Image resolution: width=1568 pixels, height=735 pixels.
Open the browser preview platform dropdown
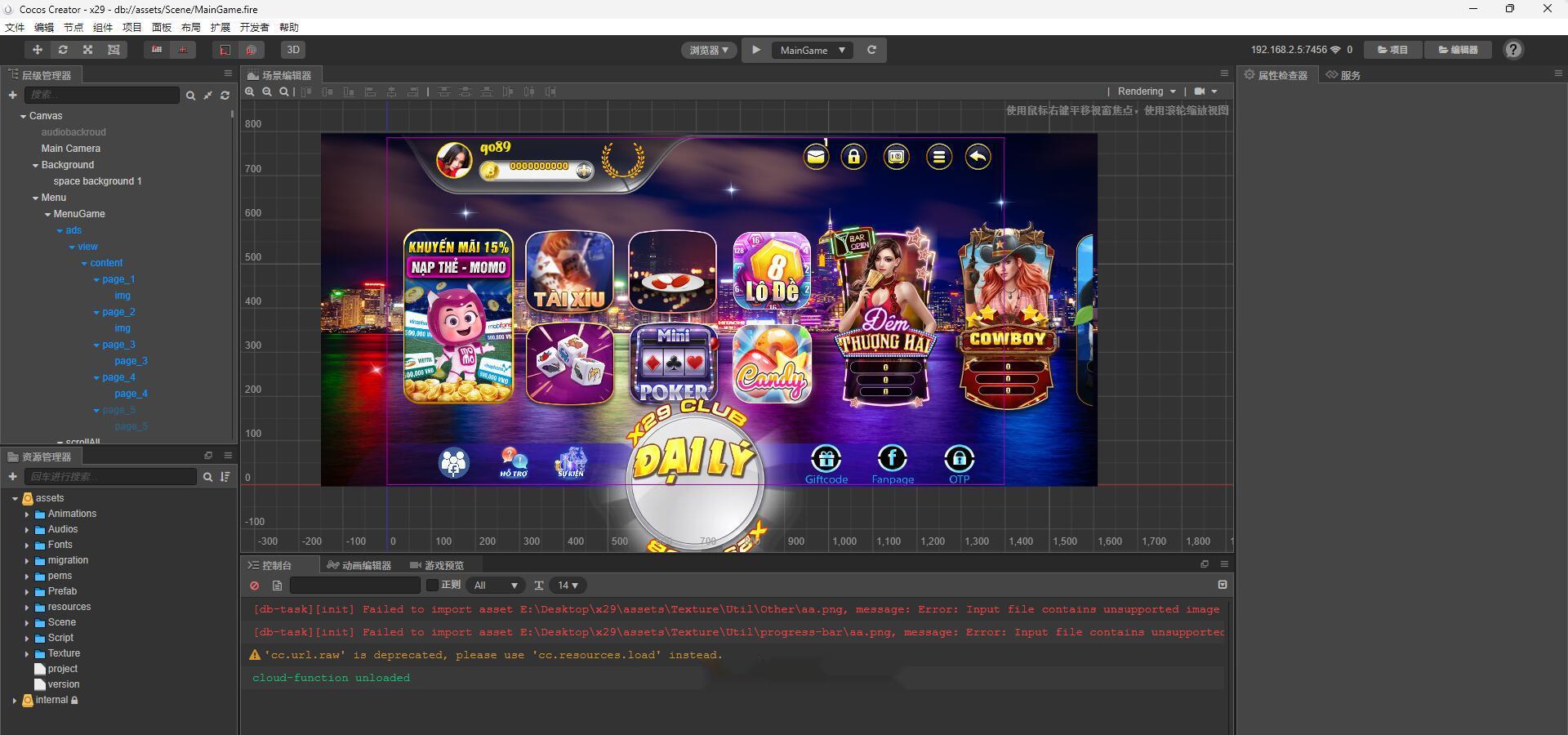pos(709,50)
